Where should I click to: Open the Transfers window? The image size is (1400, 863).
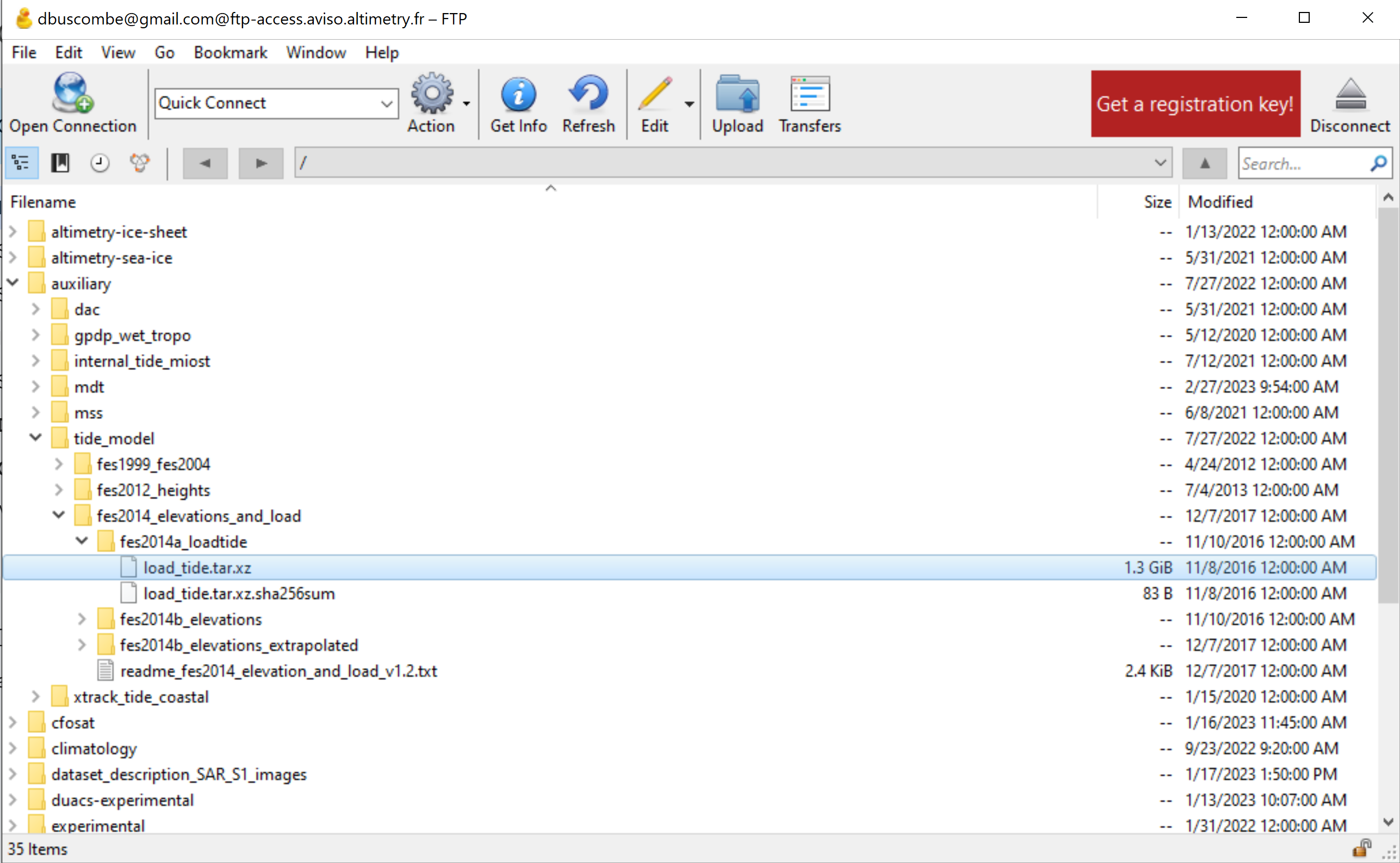coord(809,103)
